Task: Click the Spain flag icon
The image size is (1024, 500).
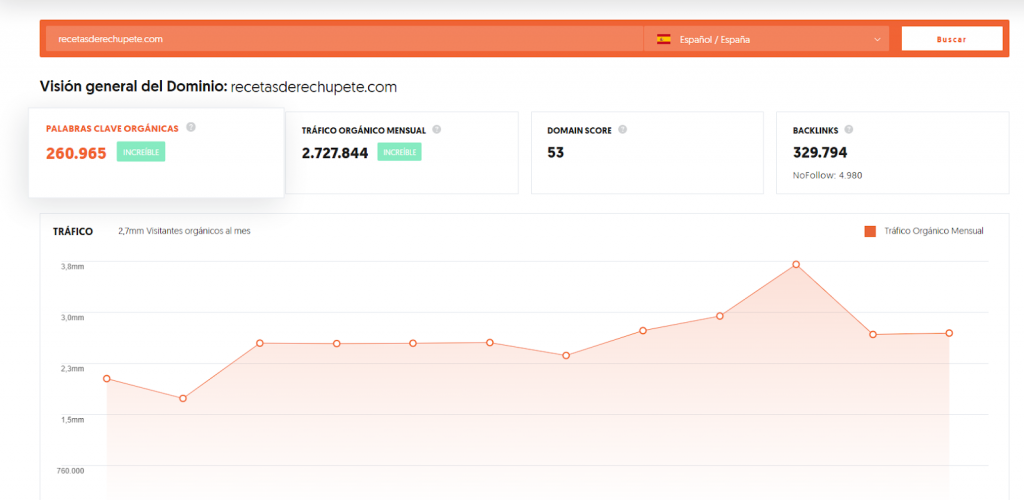Action: pyautogui.click(x=664, y=39)
